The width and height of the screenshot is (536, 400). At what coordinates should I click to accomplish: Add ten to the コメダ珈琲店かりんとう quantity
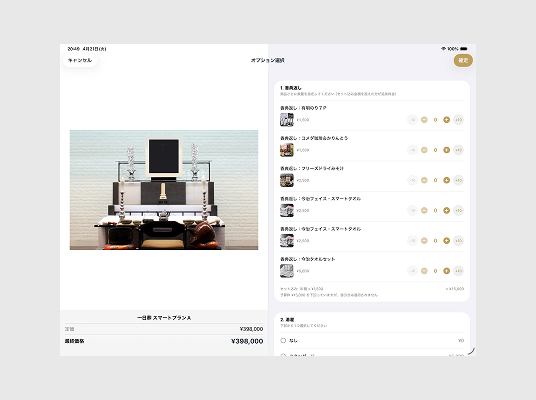[x=458, y=150]
